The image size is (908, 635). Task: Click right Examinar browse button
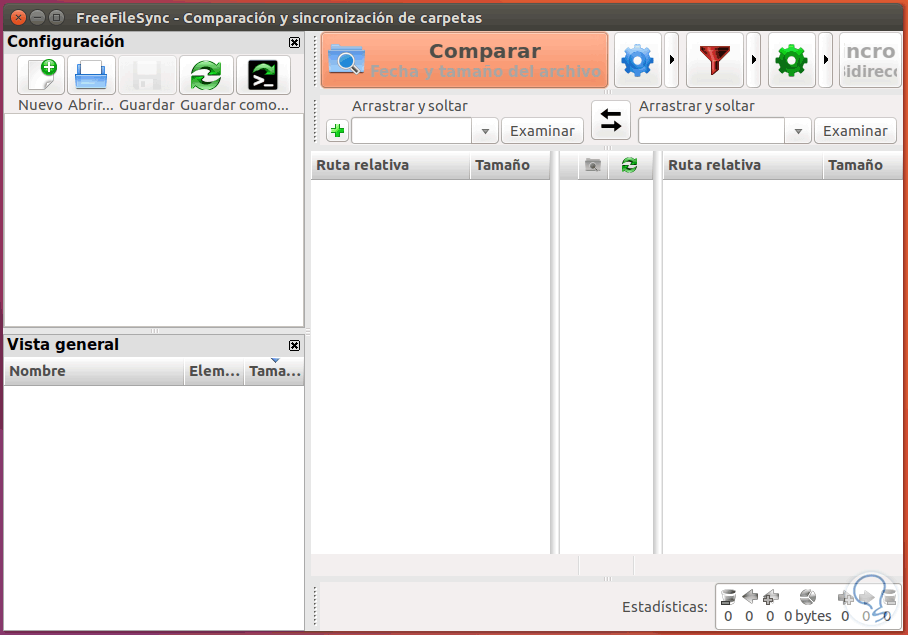coord(855,131)
